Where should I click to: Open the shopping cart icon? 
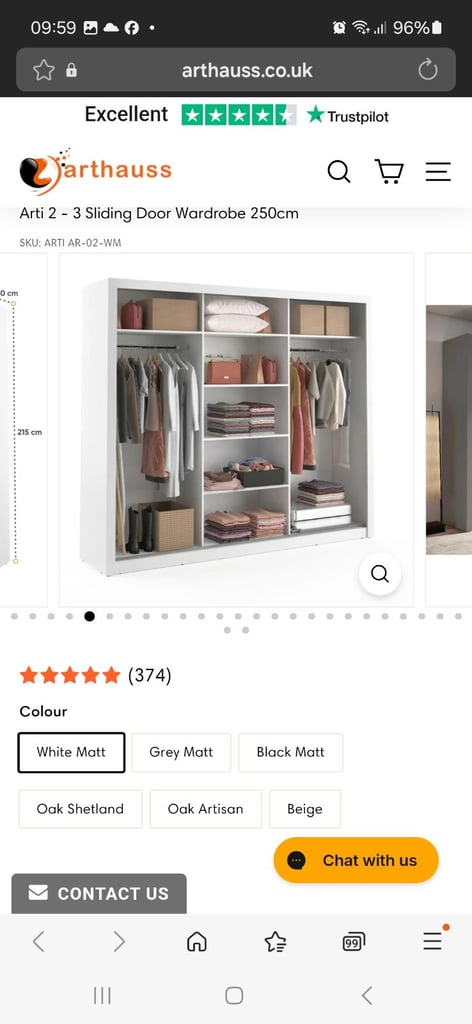[x=389, y=172]
